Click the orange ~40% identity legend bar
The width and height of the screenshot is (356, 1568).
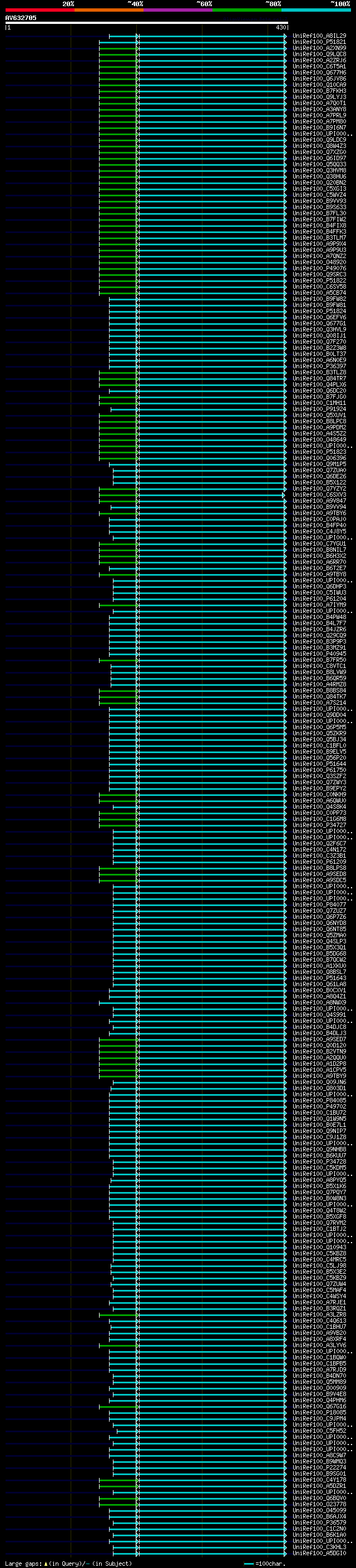(109, 10)
